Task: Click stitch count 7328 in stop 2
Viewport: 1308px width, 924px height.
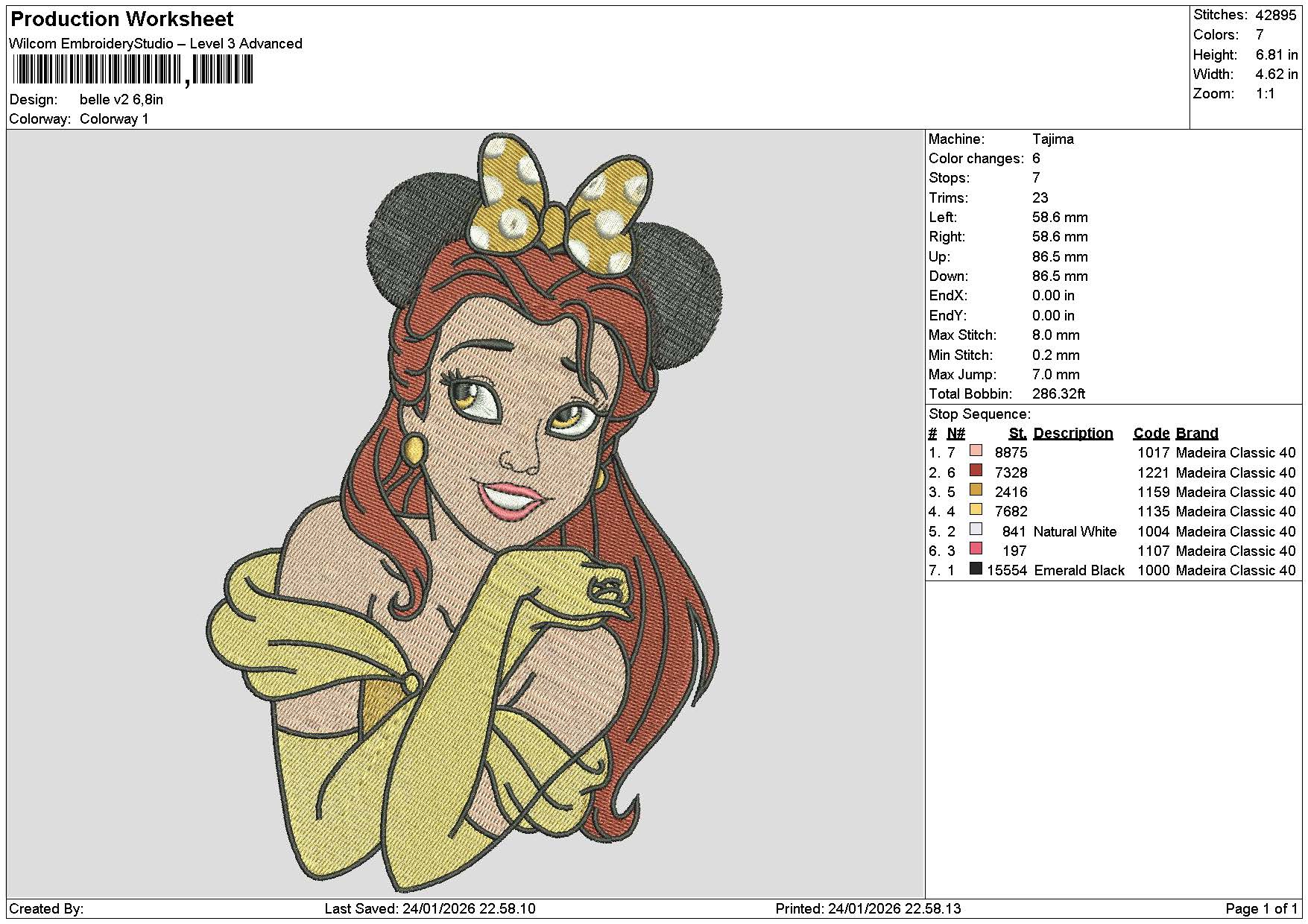Action: point(1011,472)
